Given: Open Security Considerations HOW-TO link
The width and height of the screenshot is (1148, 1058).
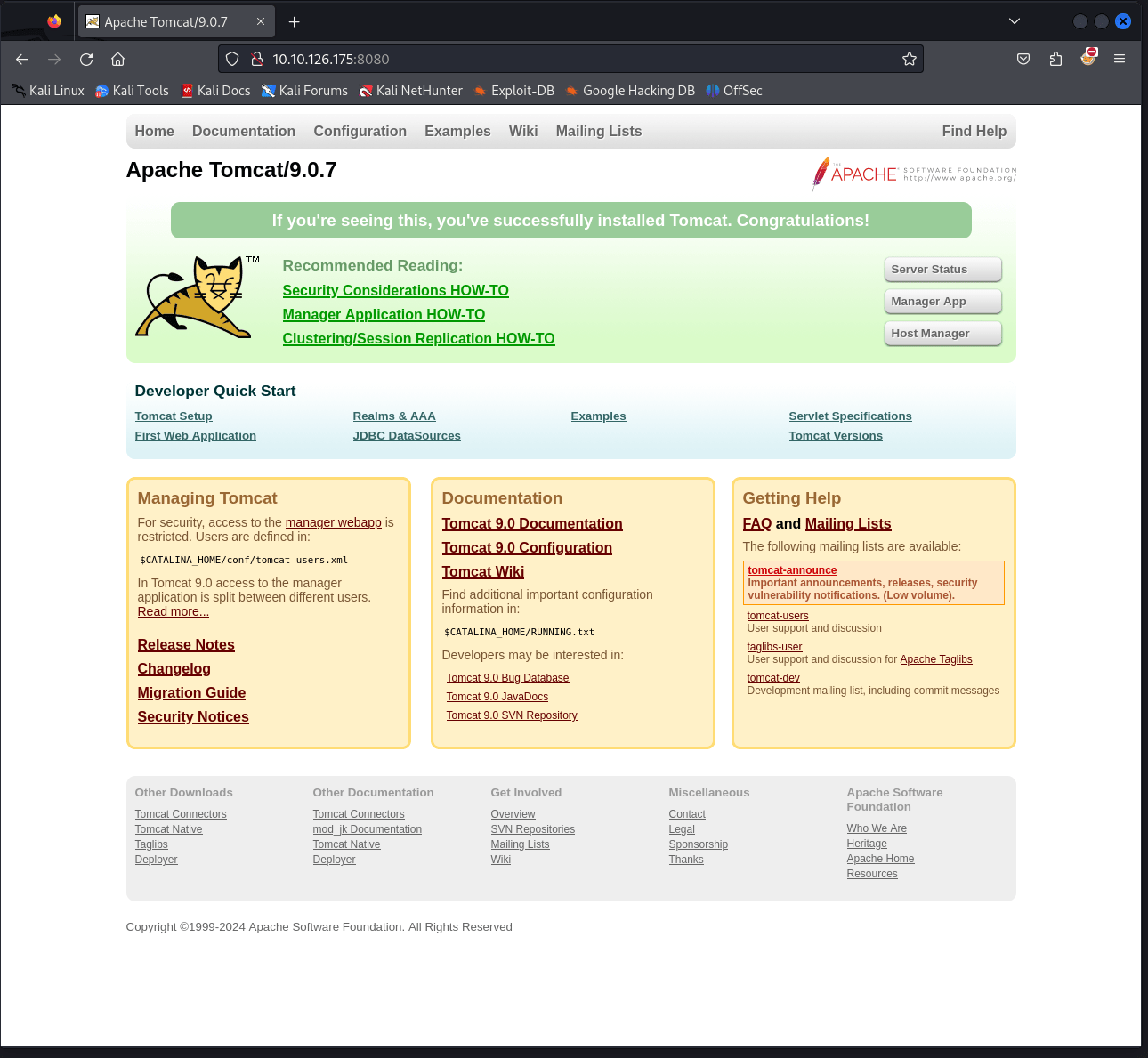Looking at the screenshot, I should [395, 290].
